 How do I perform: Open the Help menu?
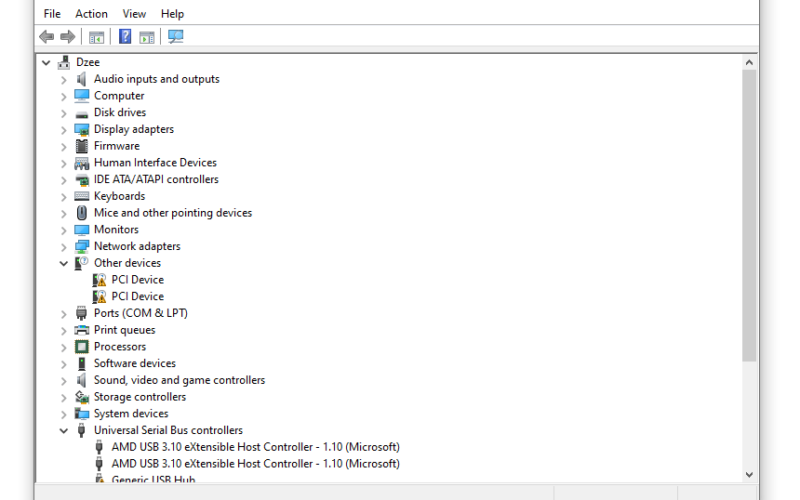[x=172, y=14]
